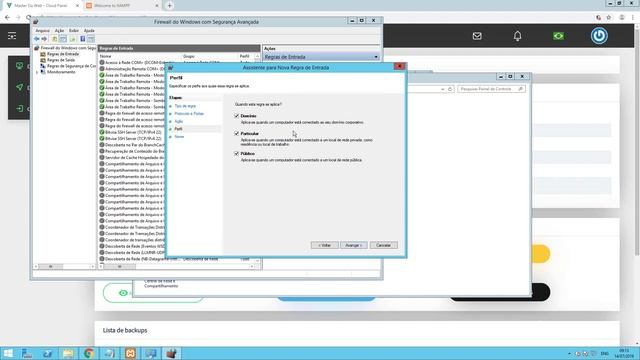Sort rules by the Perfil column header
The image size is (640, 360).
[246, 56]
